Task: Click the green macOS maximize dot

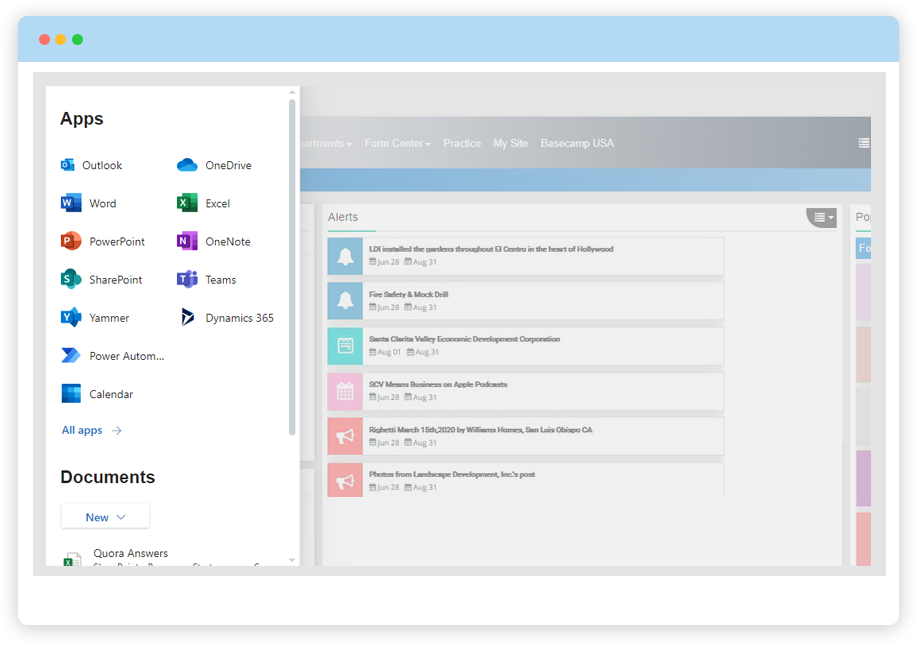Action: click(77, 39)
